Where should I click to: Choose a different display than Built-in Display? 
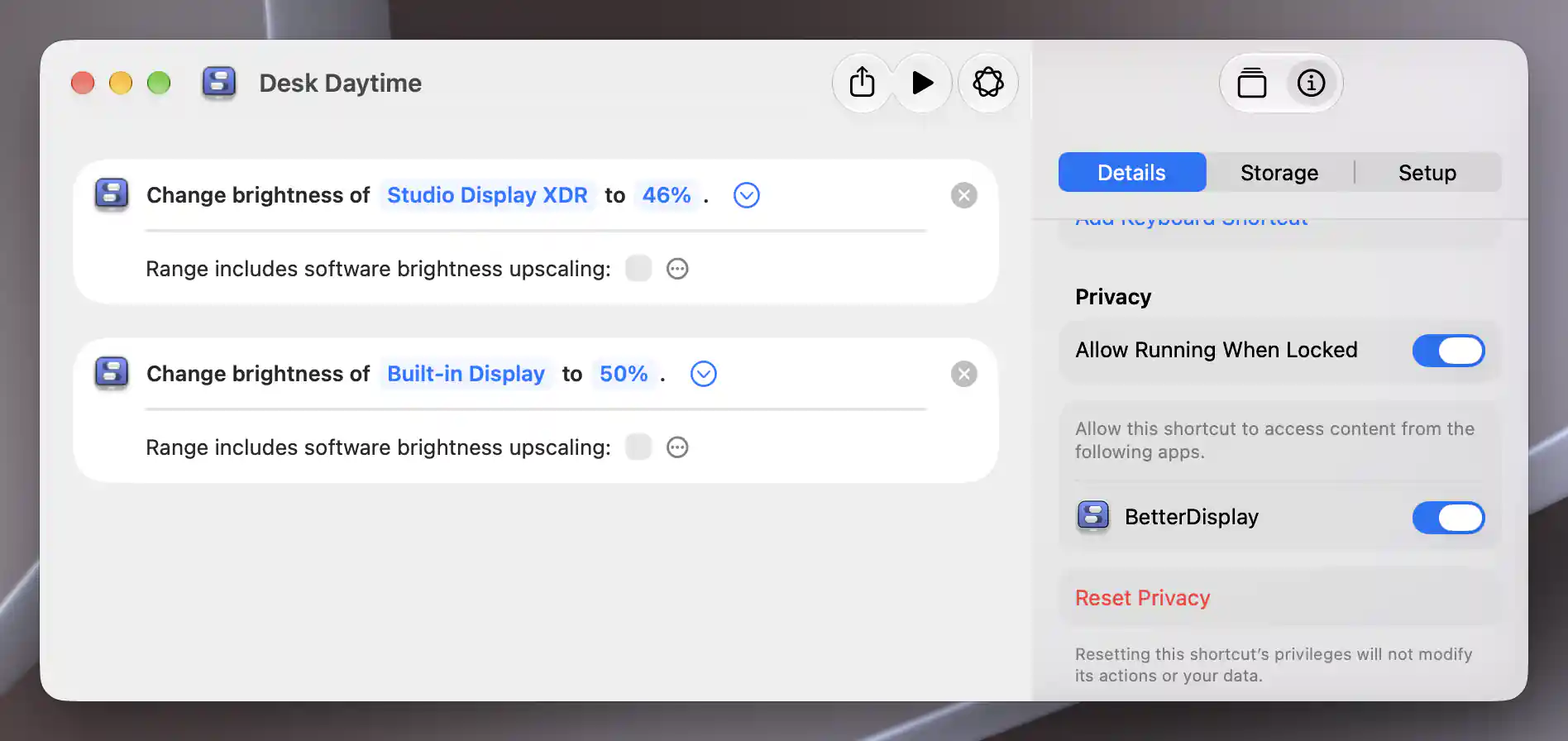tap(466, 374)
